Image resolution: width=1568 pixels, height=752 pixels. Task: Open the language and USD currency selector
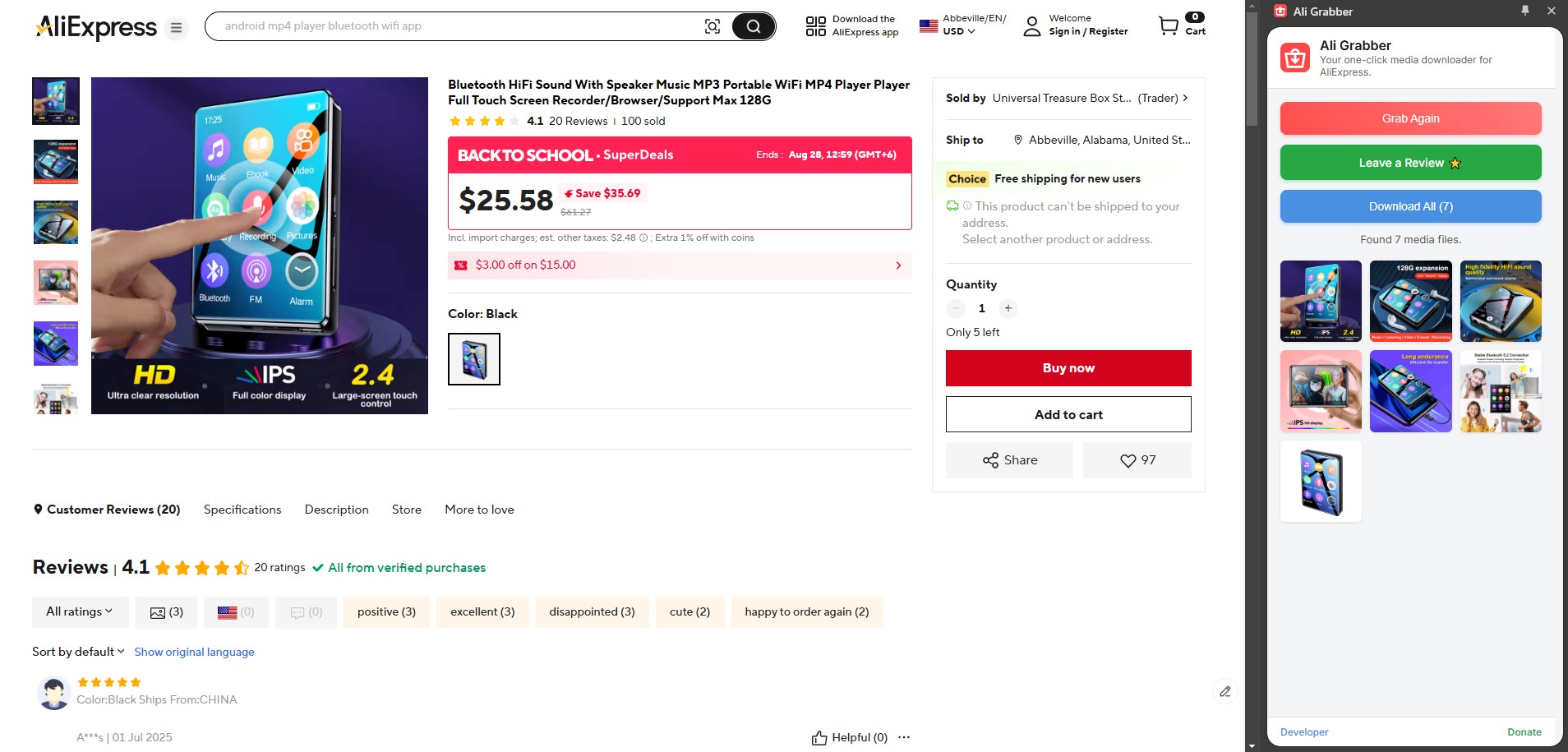962,25
